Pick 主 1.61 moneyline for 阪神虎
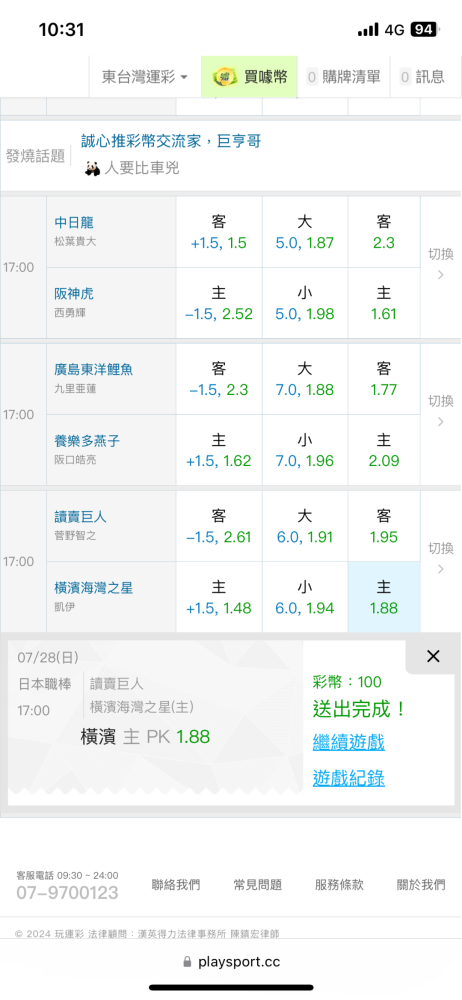The width and height of the screenshot is (462, 1000). (384, 303)
